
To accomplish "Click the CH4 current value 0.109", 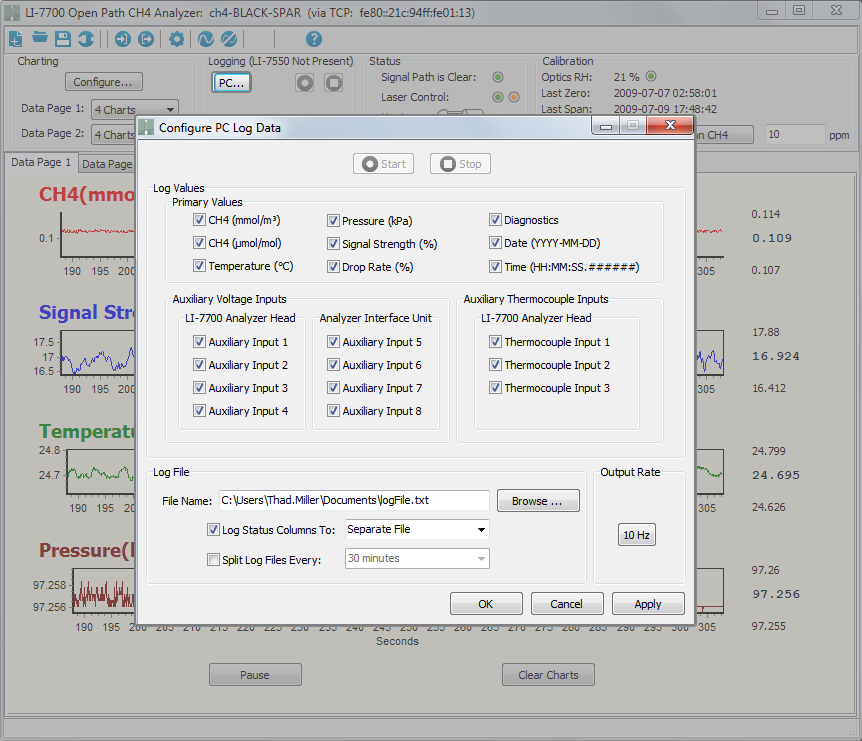I will 772,238.
